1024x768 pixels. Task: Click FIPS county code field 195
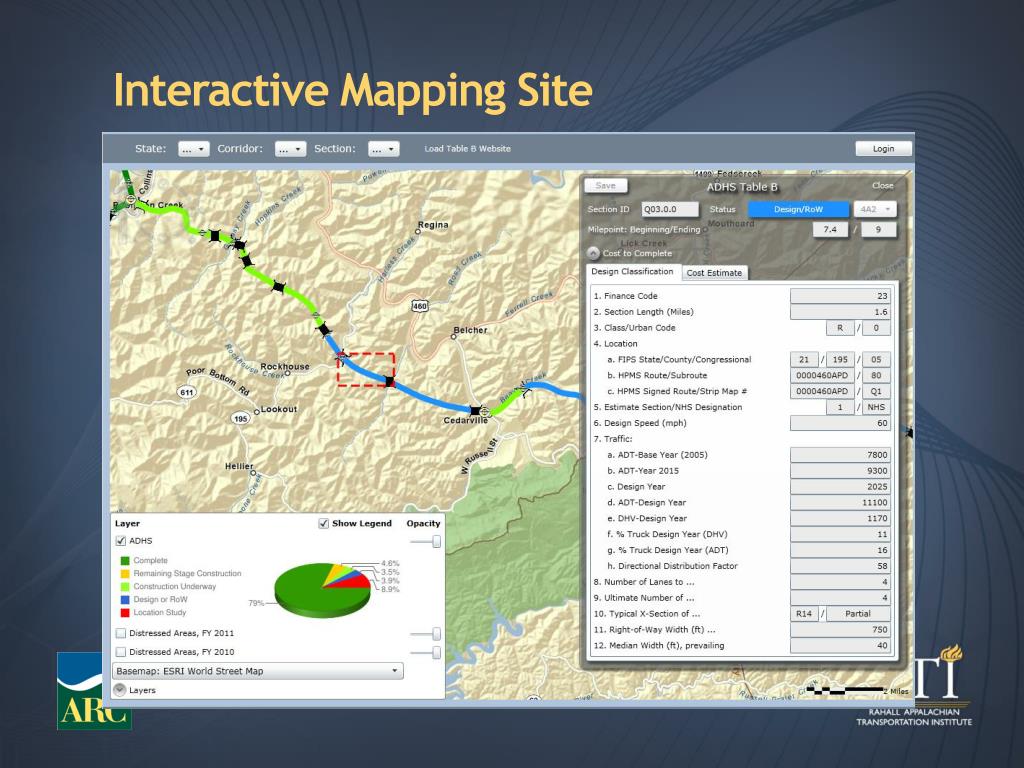[x=840, y=359]
